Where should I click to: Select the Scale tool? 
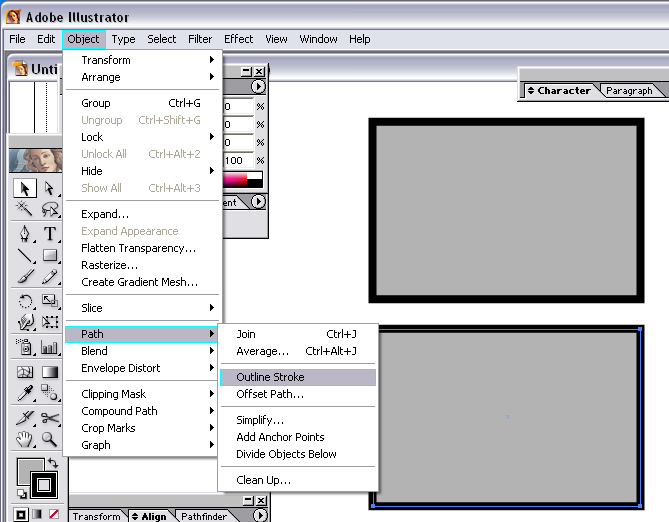click(50, 301)
